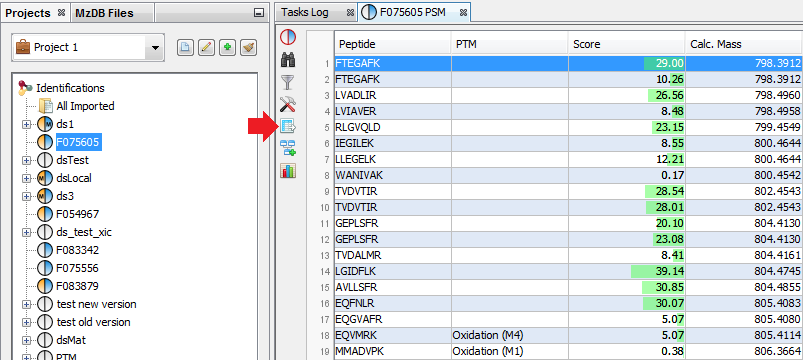Expand the ds1 tree node

(27, 124)
